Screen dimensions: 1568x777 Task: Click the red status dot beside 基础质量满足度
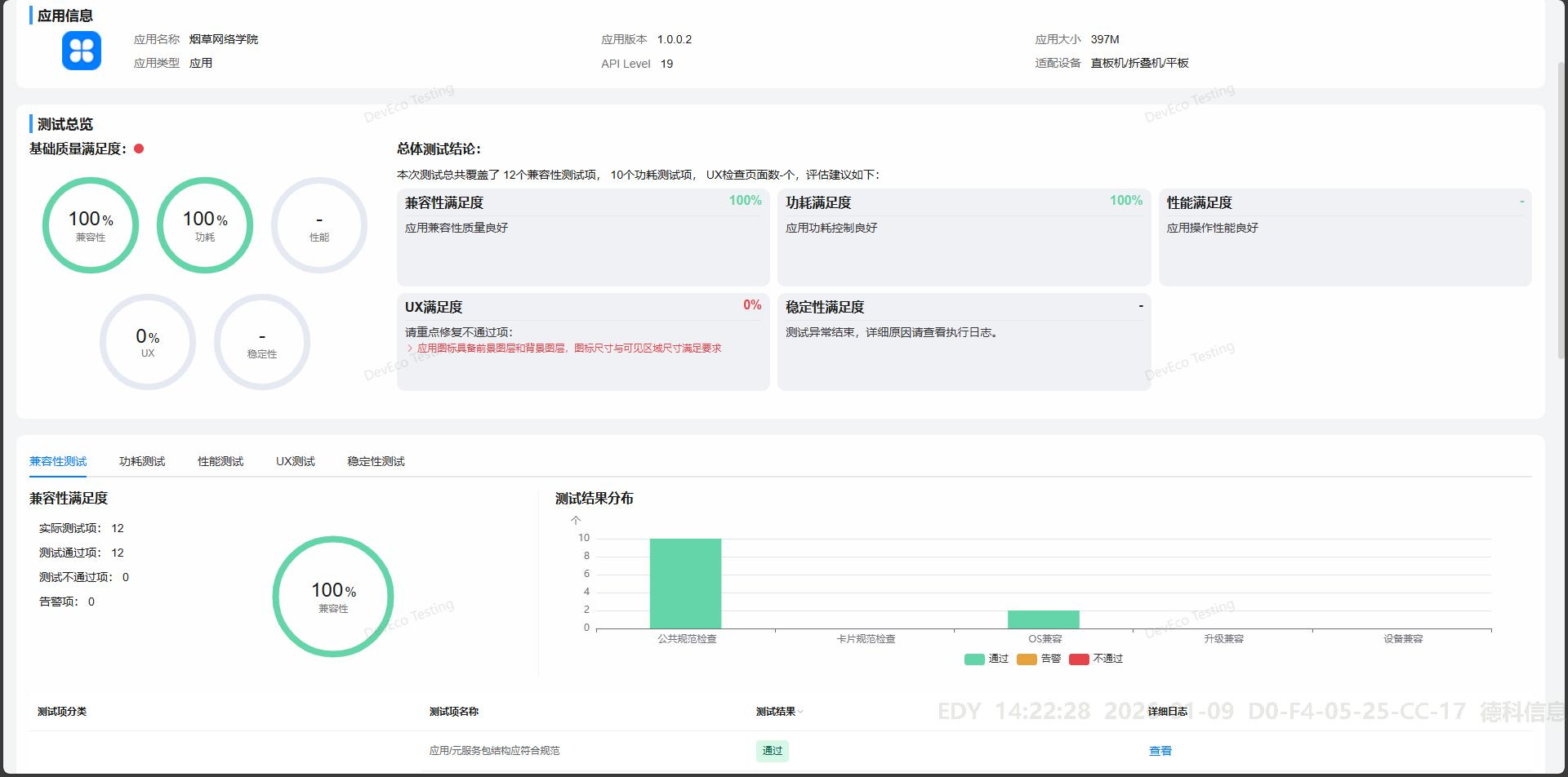[x=138, y=149]
